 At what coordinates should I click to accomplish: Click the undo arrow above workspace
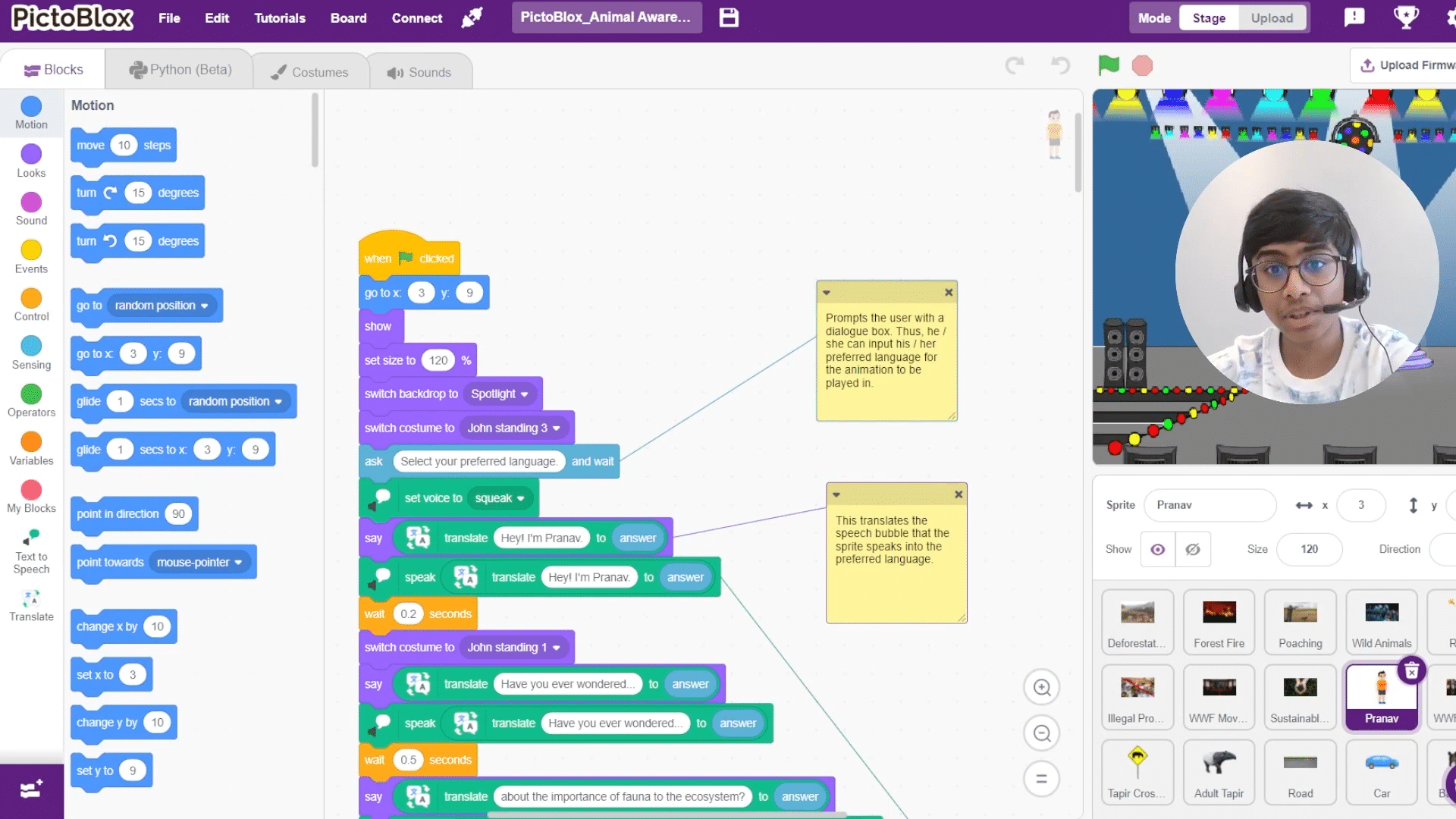1060,66
